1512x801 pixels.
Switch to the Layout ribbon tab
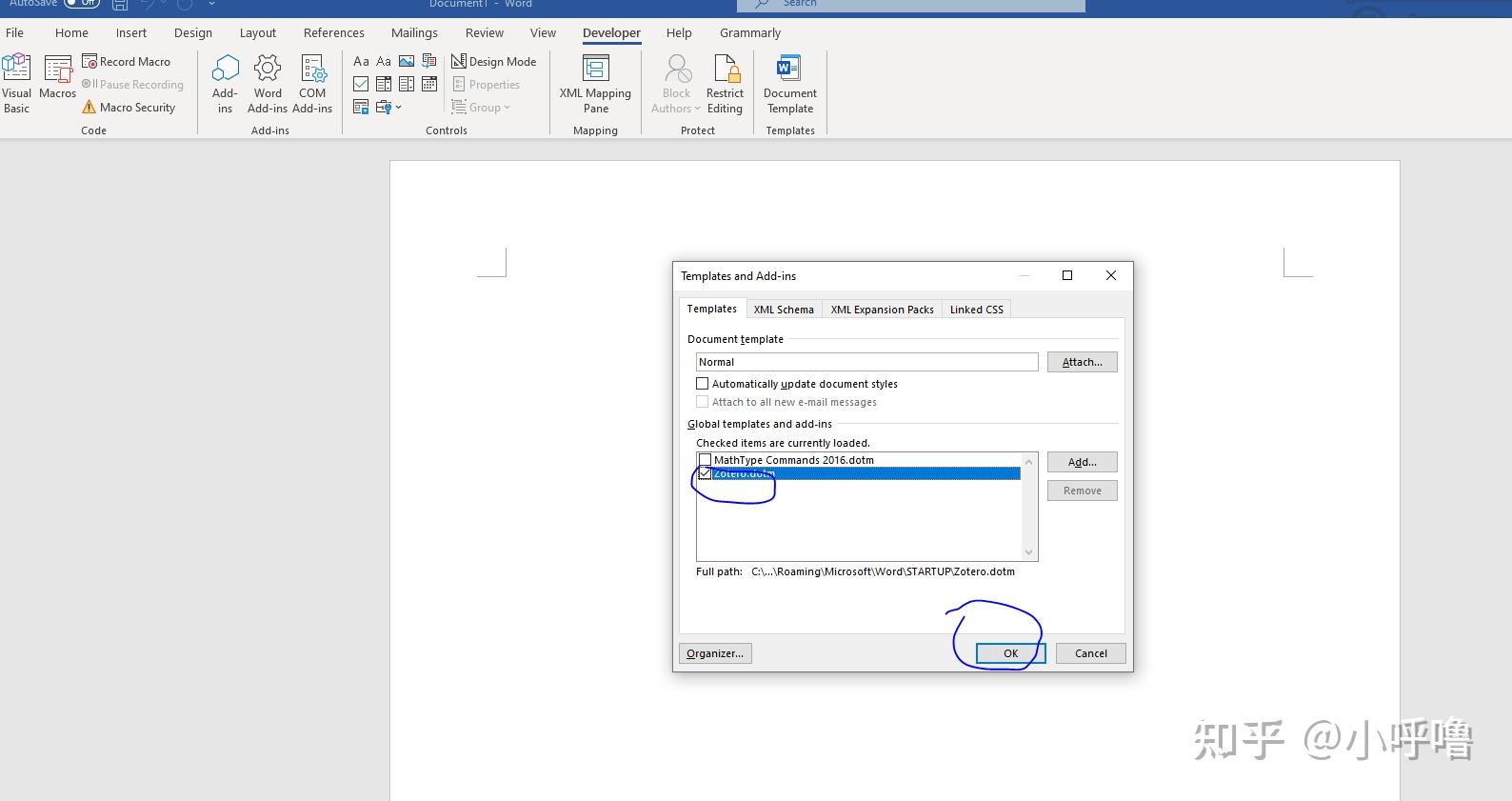click(258, 32)
